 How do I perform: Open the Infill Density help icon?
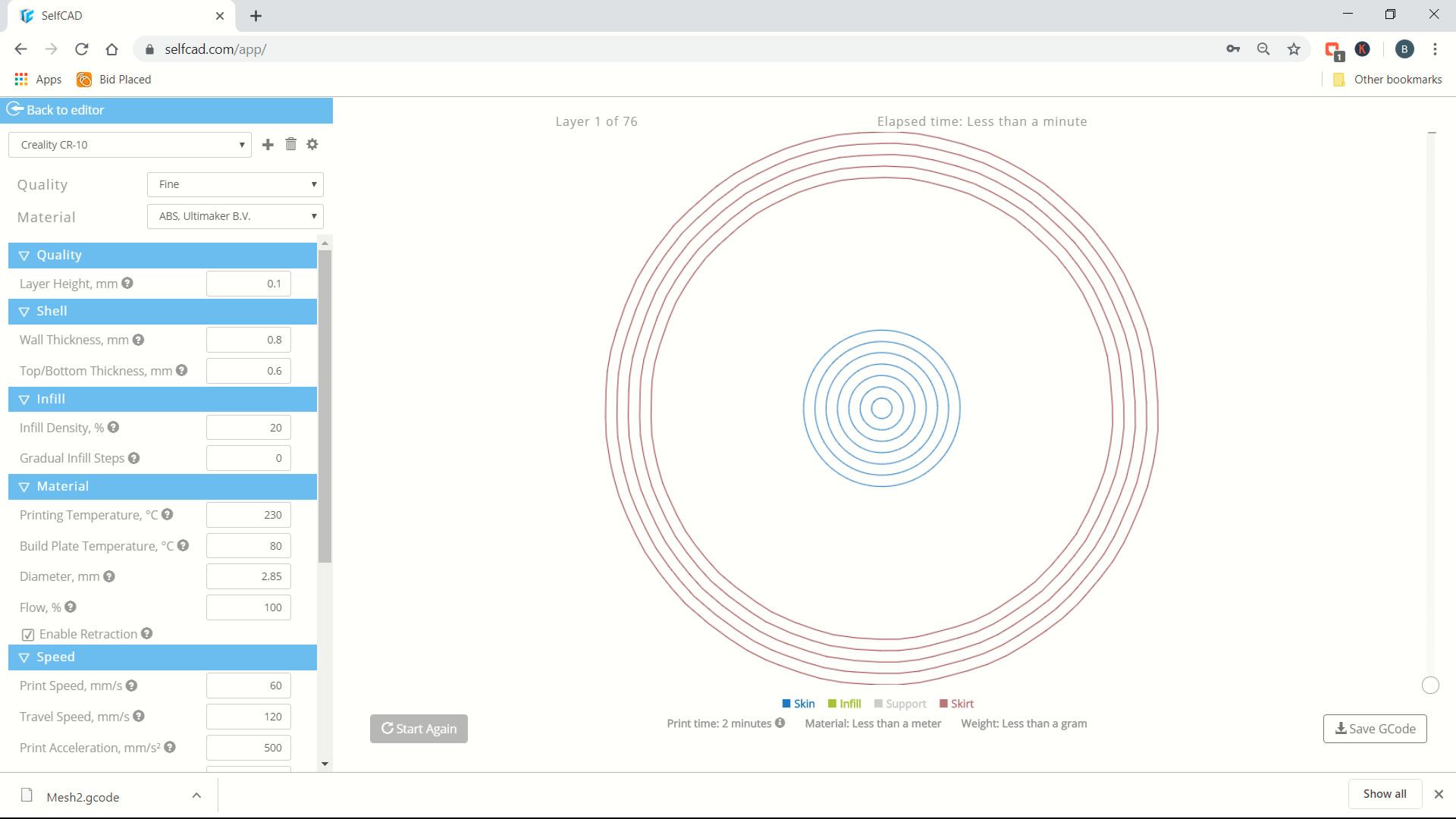click(x=114, y=427)
